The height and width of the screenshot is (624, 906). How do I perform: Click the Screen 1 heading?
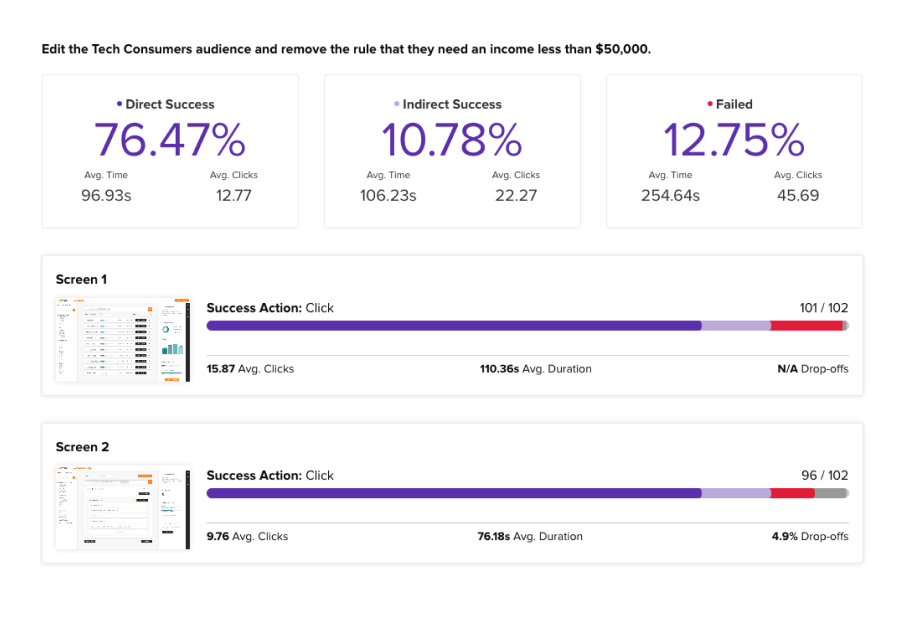coord(81,280)
